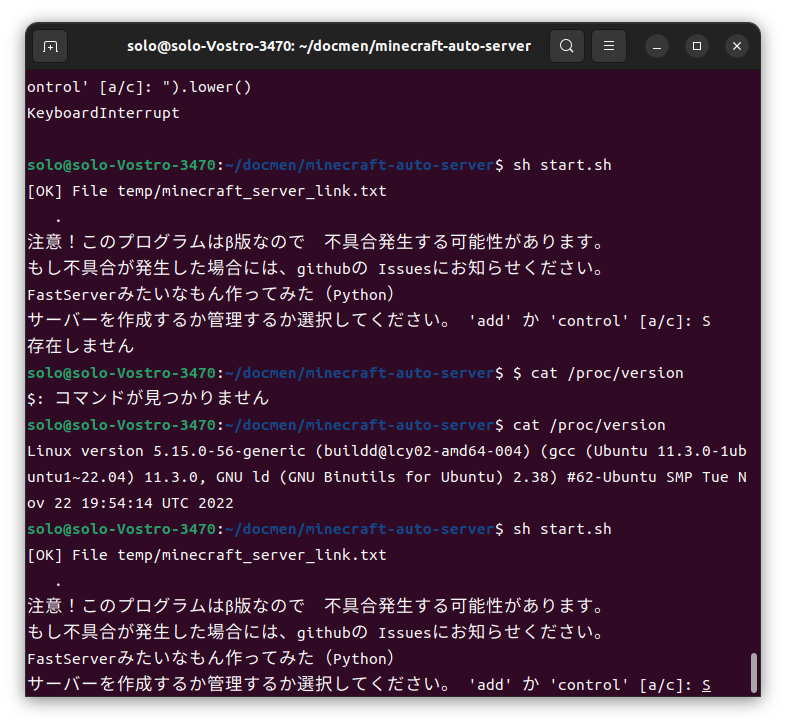Click the KeyboardInterrupt line

103,113
